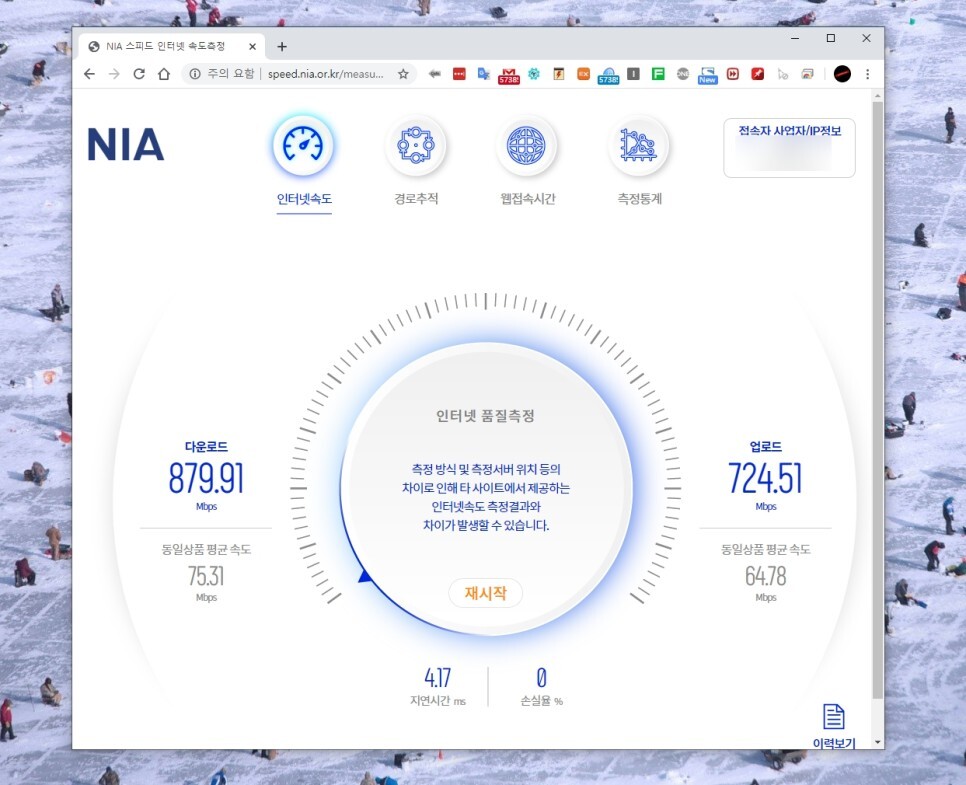Click the red pushpin extension icon
The height and width of the screenshot is (785, 966).
coord(757,74)
